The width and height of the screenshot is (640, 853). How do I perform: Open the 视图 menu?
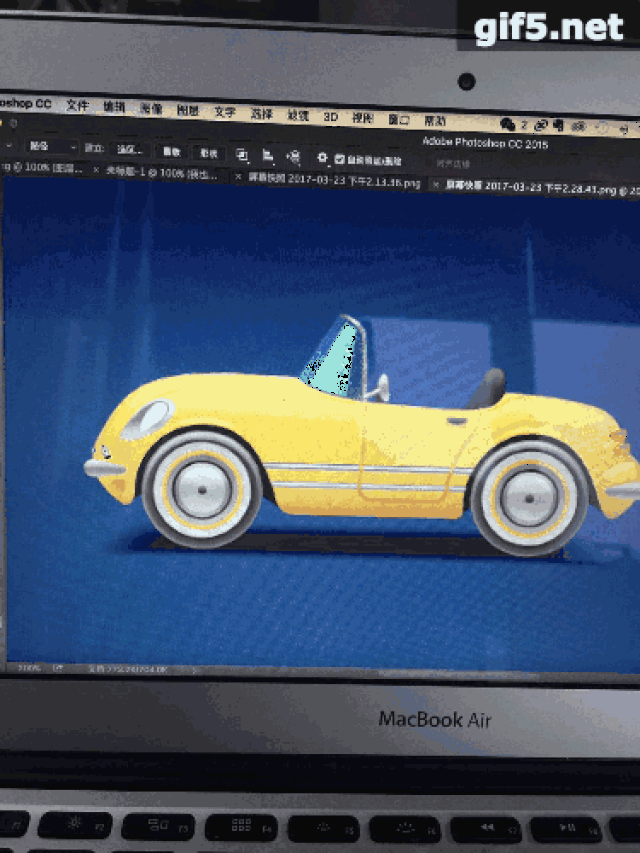pyautogui.click(x=362, y=118)
